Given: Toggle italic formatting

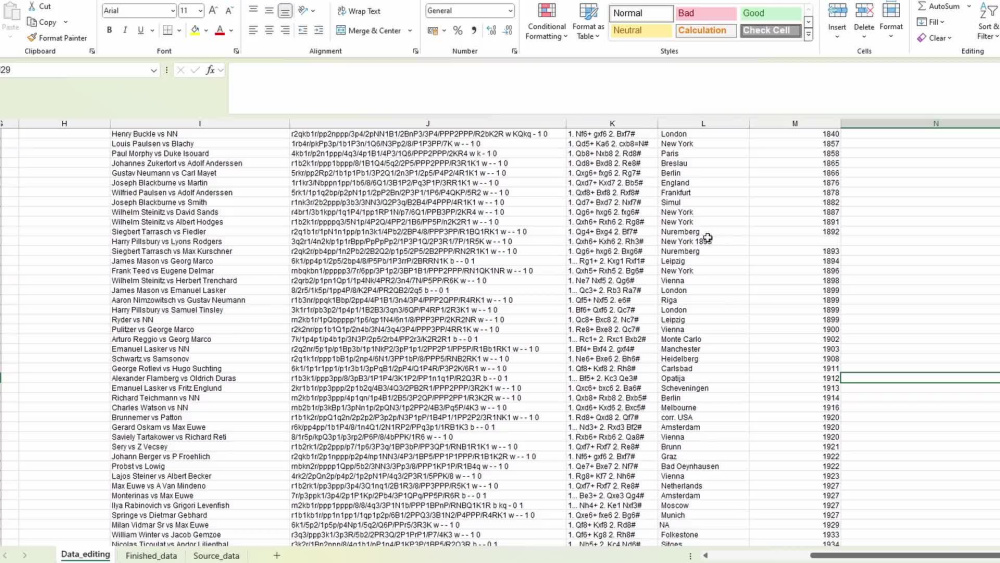Looking at the screenshot, I should [125, 31].
